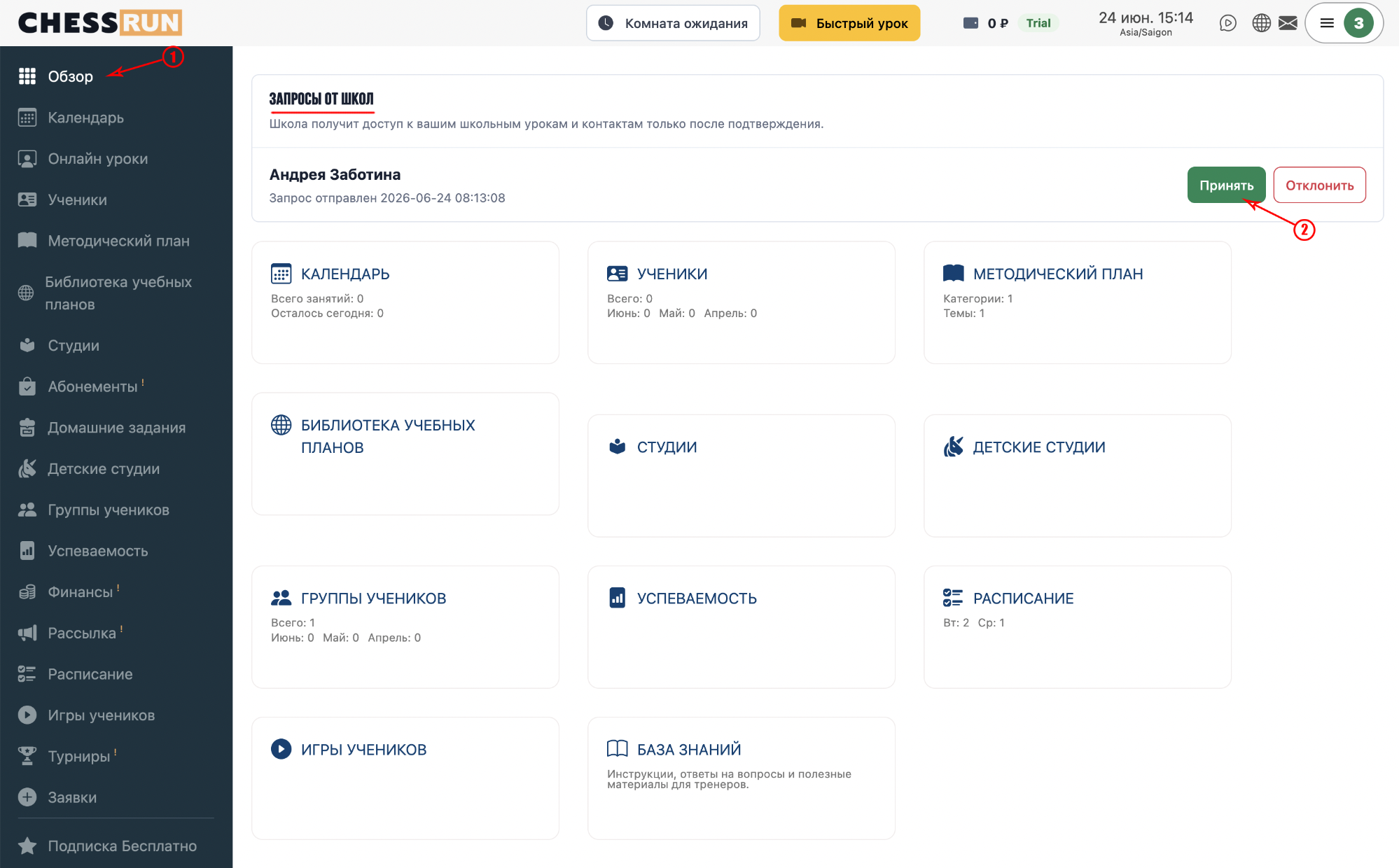
Task: Click the knight icon in Детские студии card
Action: pos(953,447)
